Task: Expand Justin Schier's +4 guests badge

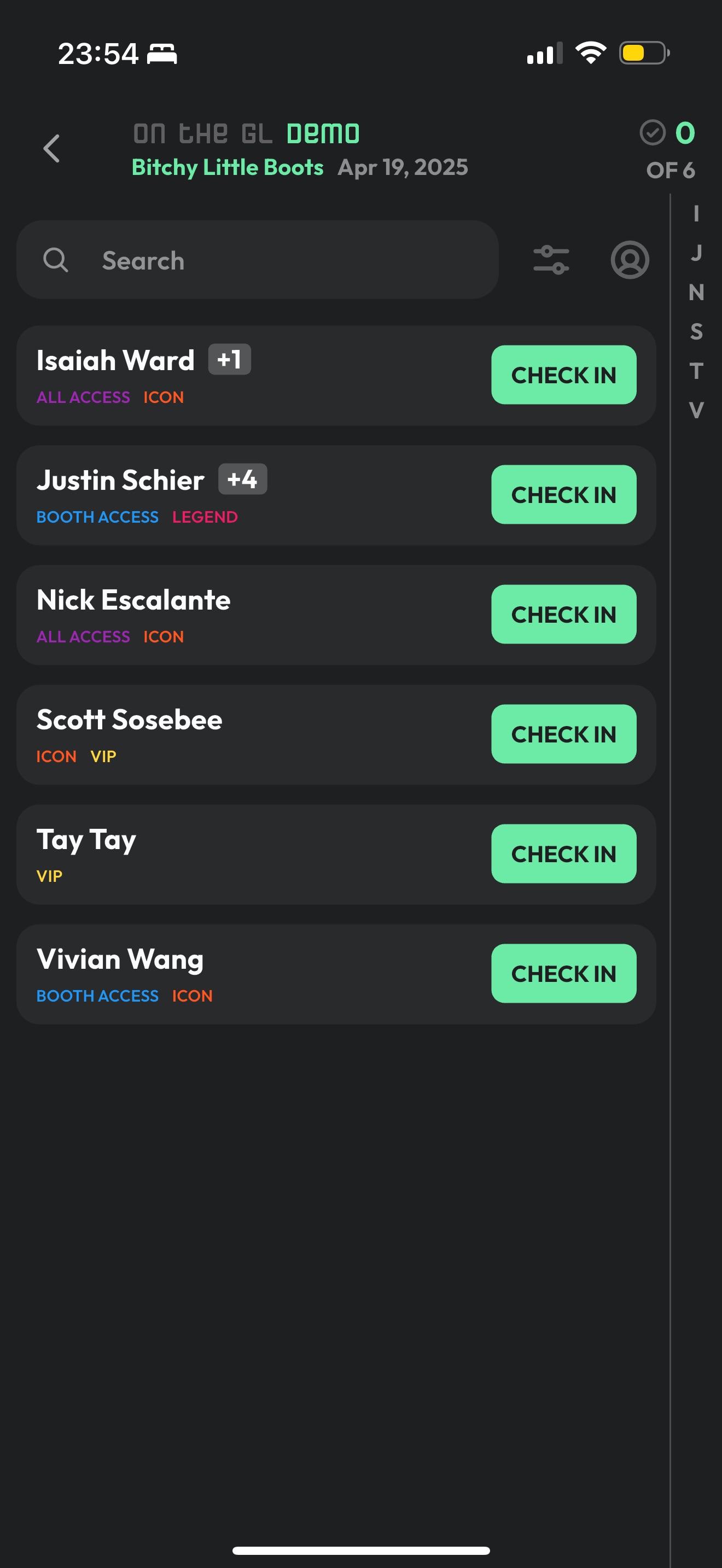Action: click(x=242, y=479)
